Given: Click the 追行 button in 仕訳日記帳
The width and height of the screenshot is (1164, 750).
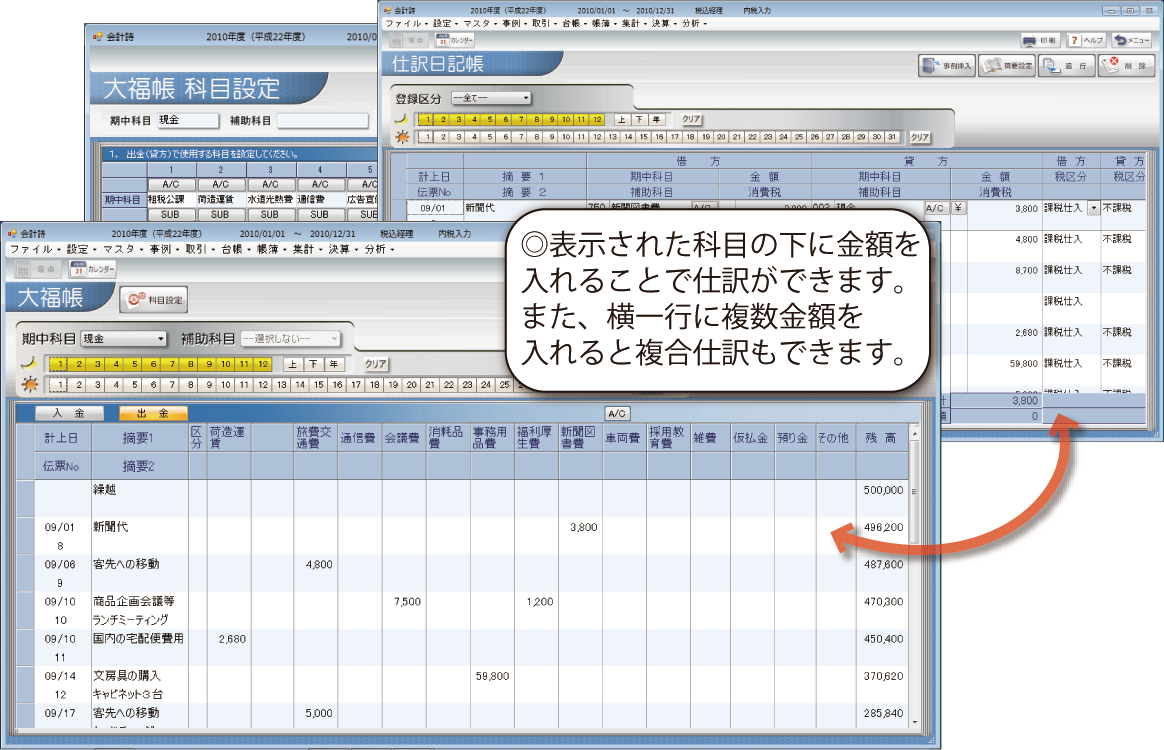Looking at the screenshot, I should coord(1067,66).
